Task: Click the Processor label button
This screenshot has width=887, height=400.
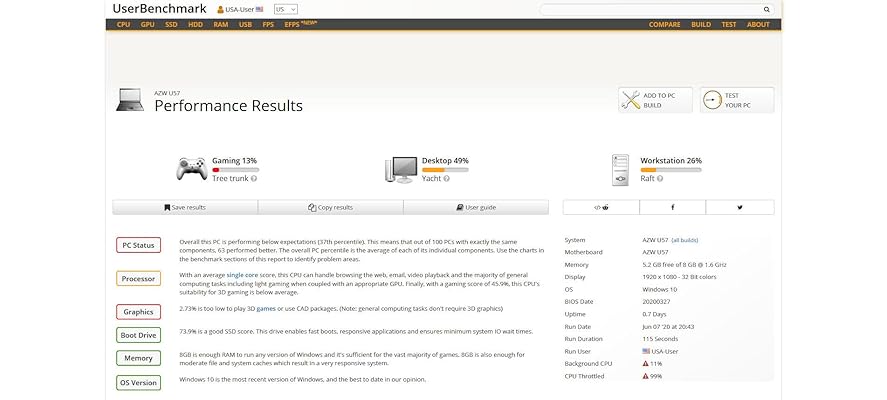Action: (x=139, y=279)
